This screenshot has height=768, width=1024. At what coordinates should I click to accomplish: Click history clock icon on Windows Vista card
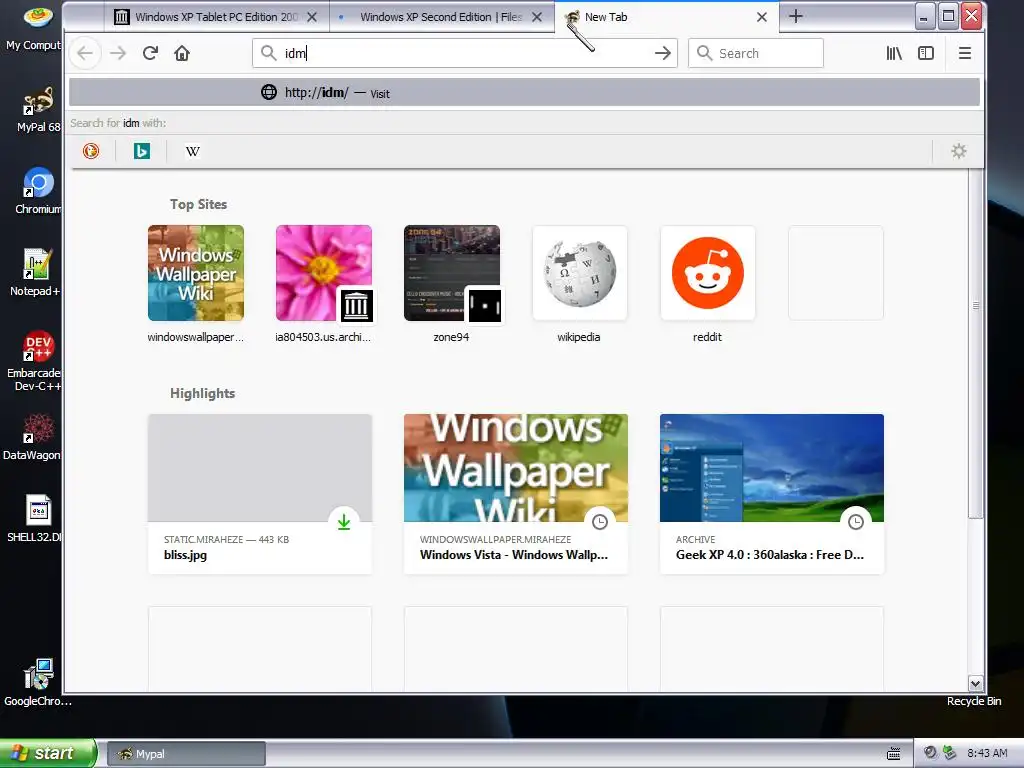click(x=600, y=522)
